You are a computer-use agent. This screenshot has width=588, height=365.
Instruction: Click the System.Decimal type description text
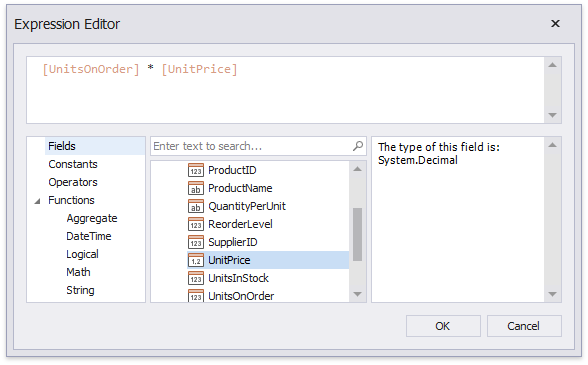point(418,161)
